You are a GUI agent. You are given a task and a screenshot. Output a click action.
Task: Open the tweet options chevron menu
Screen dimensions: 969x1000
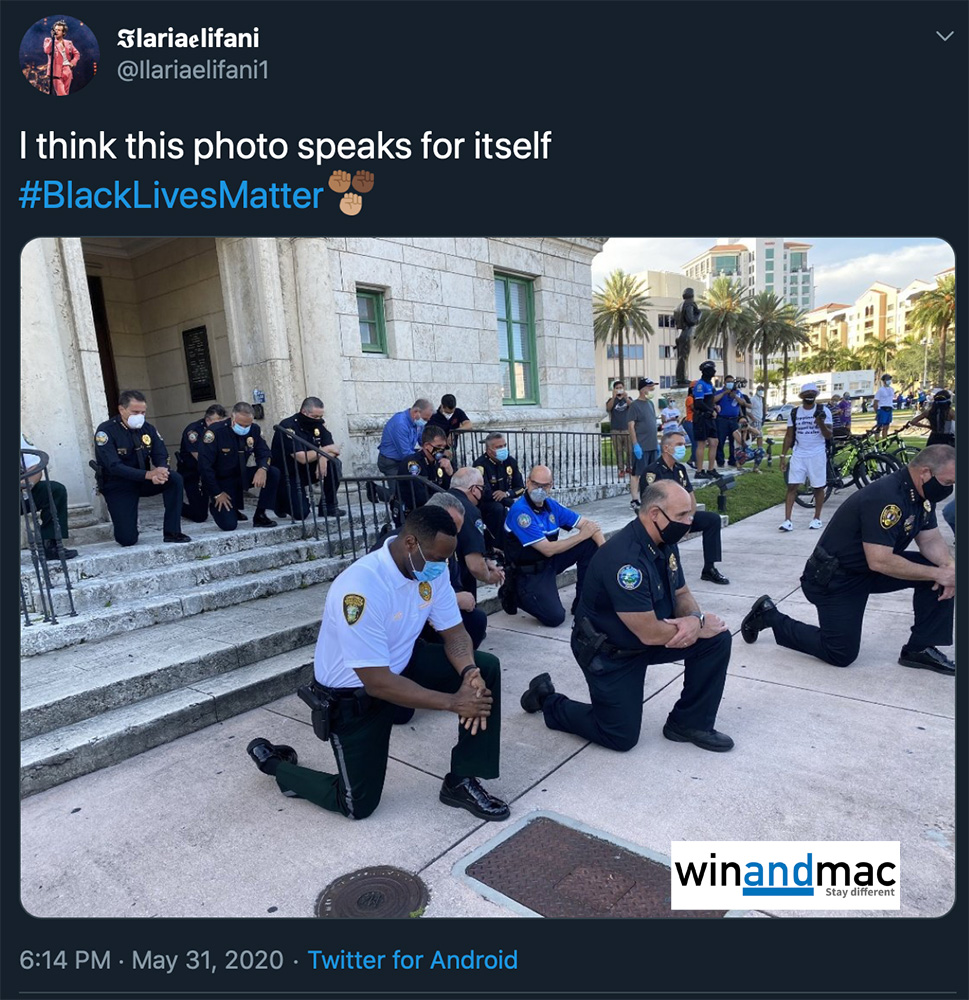point(944,36)
